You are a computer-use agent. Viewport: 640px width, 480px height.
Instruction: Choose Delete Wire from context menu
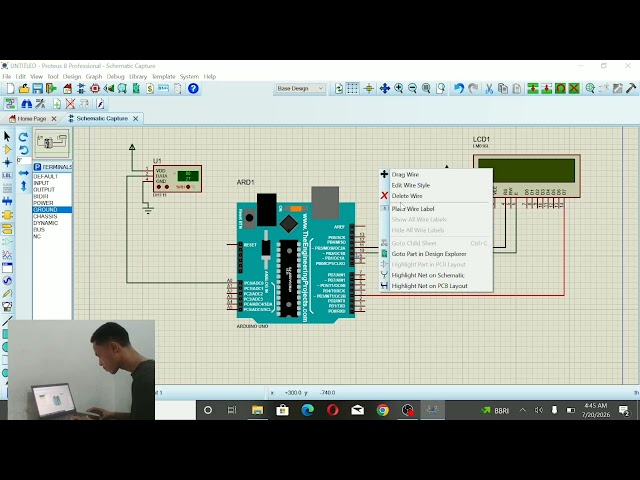(x=436, y=196)
